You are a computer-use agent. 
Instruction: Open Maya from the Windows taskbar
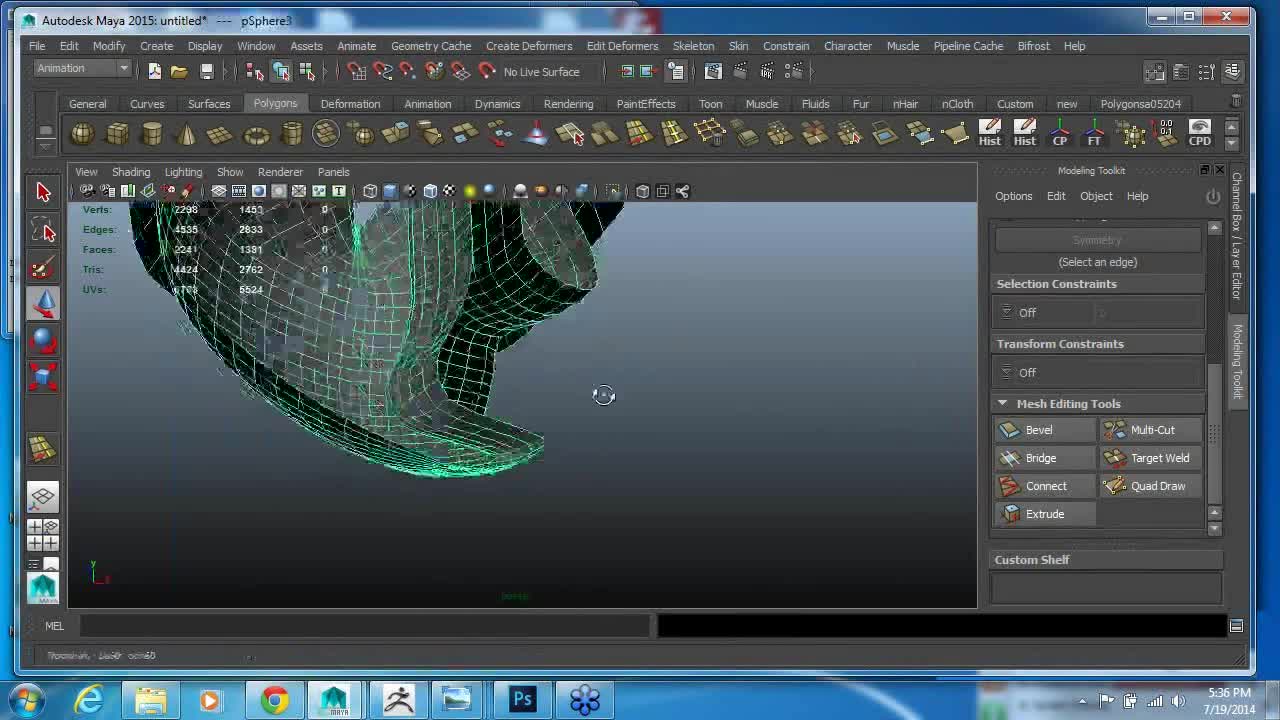coord(334,699)
